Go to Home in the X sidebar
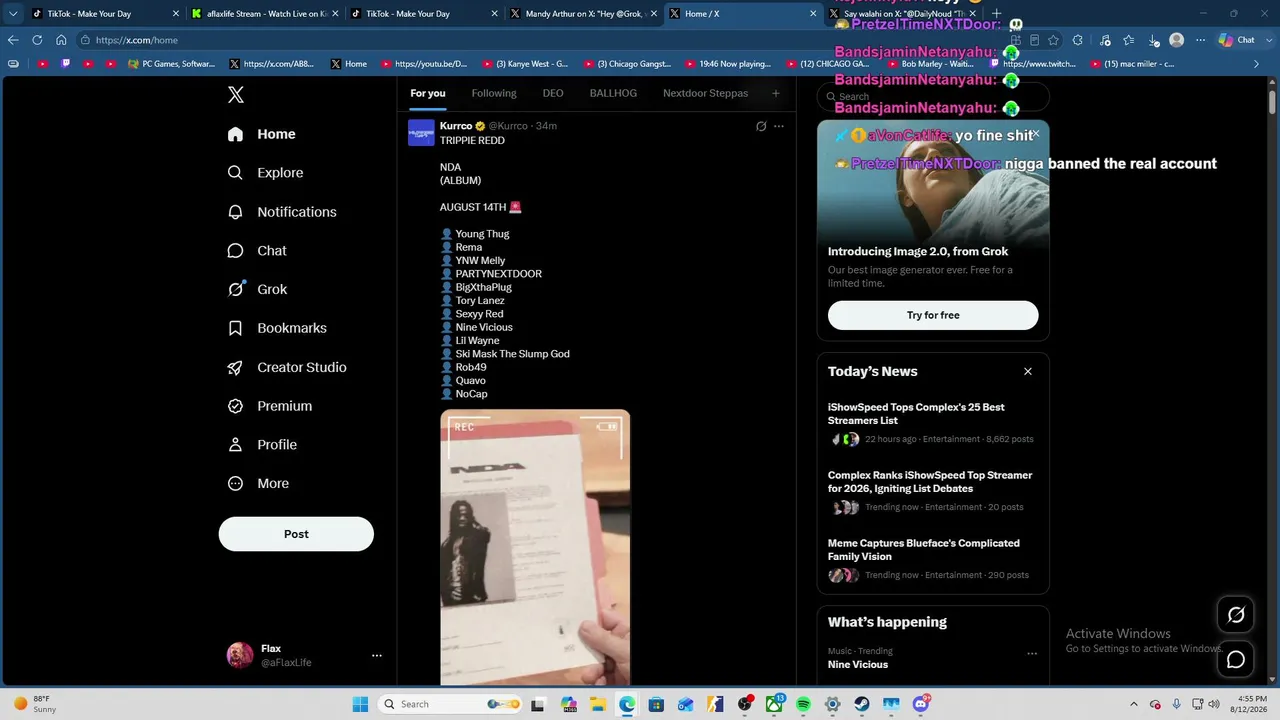 [x=261, y=134]
